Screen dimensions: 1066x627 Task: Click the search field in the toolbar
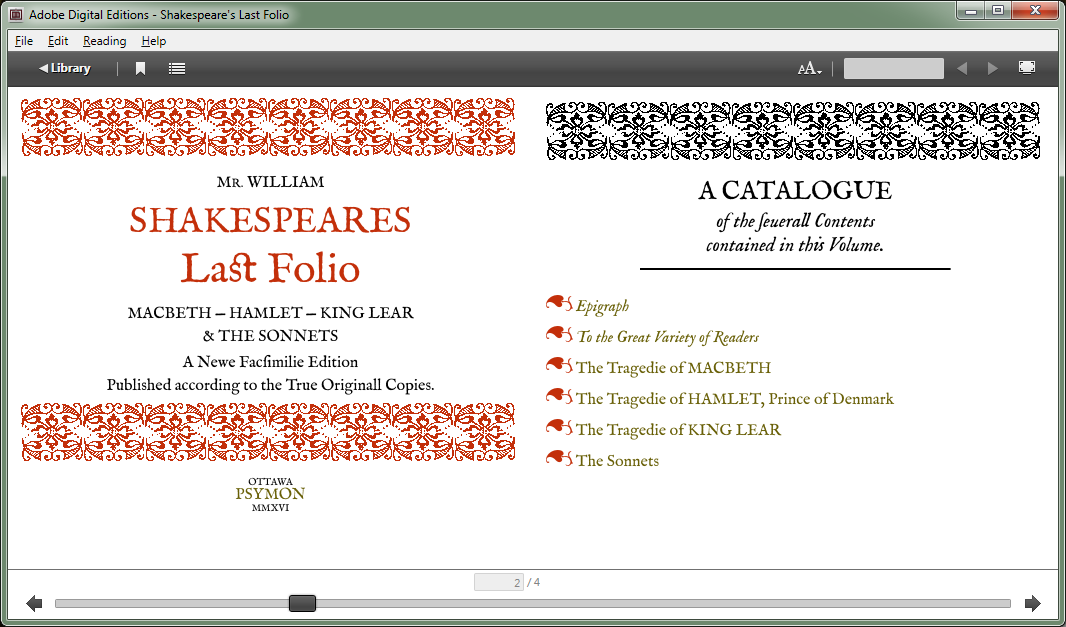point(893,68)
